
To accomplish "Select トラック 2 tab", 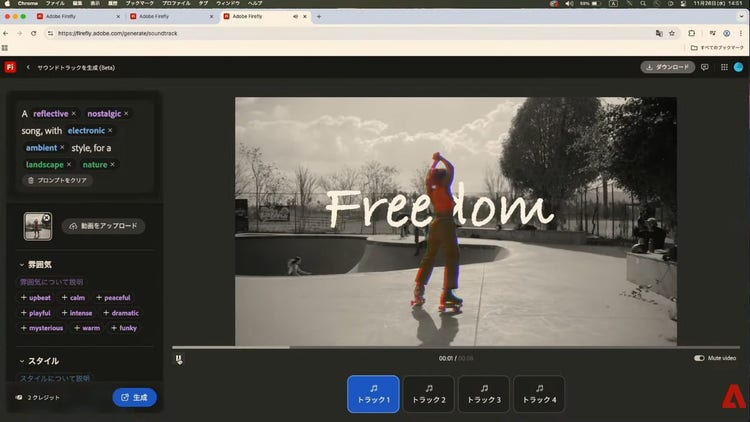I will tap(429, 394).
